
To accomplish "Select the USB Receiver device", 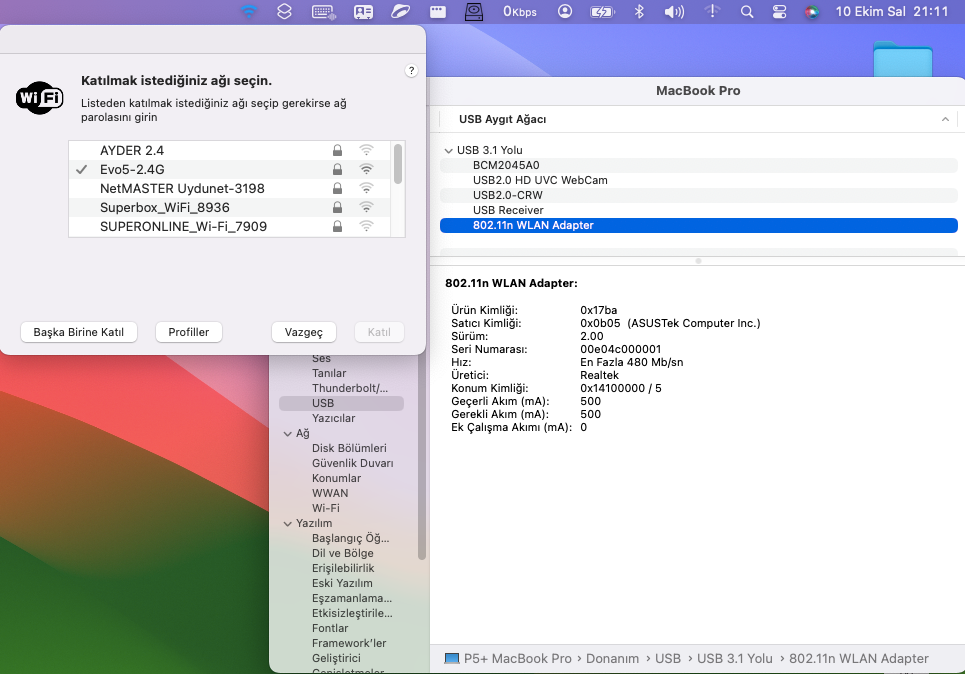I will [x=699, y=210].
